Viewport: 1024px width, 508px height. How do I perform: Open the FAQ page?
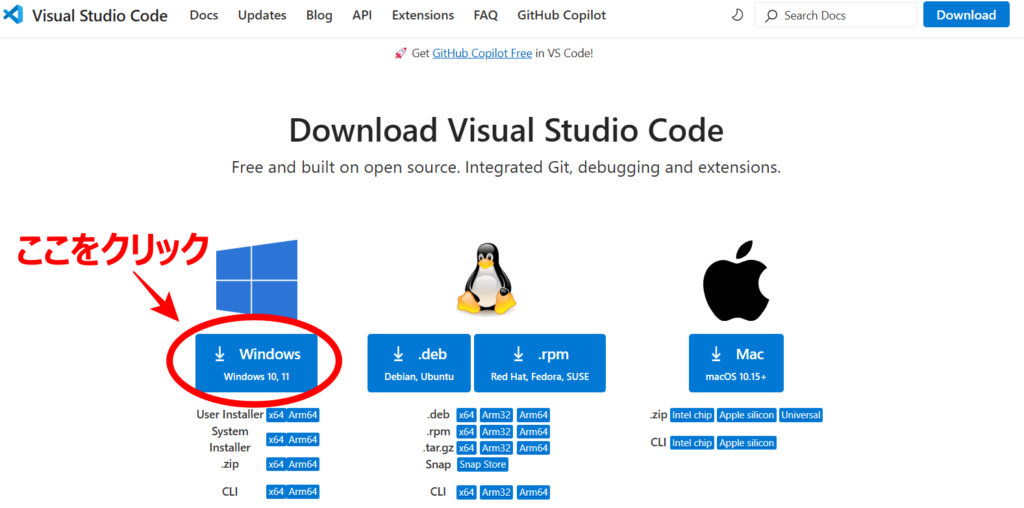485,15
